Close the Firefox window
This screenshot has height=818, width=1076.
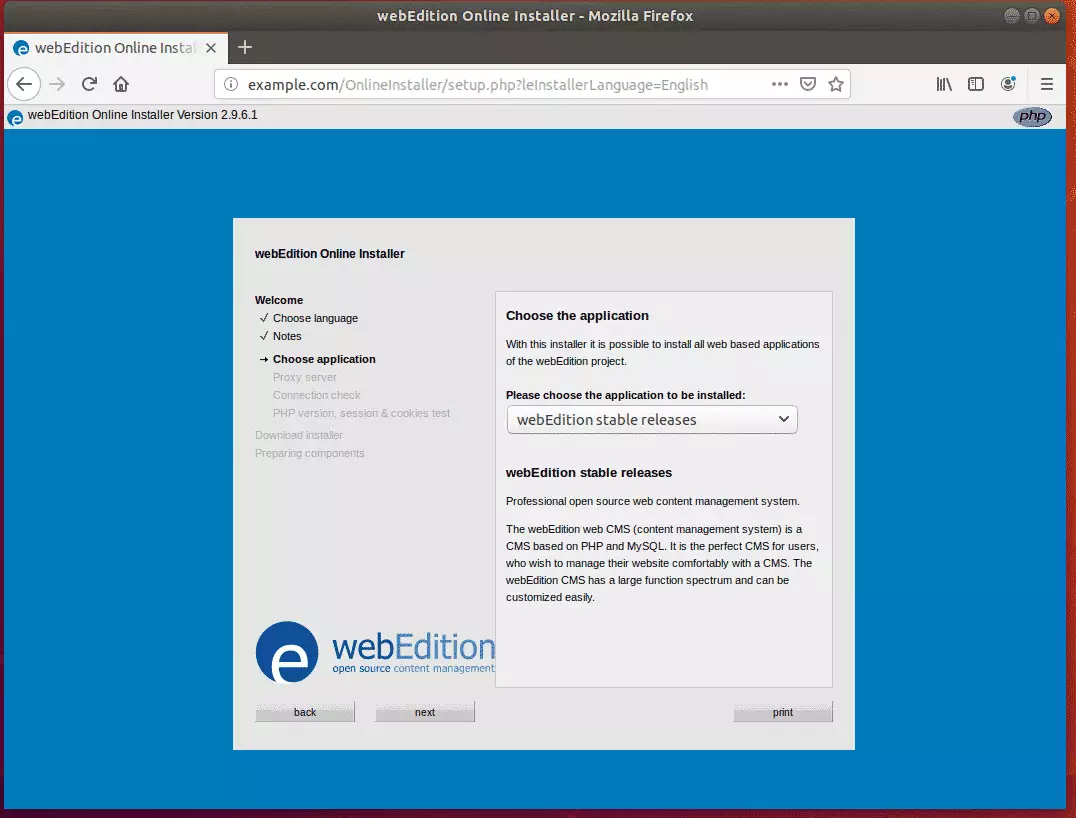pos(1052,16)
